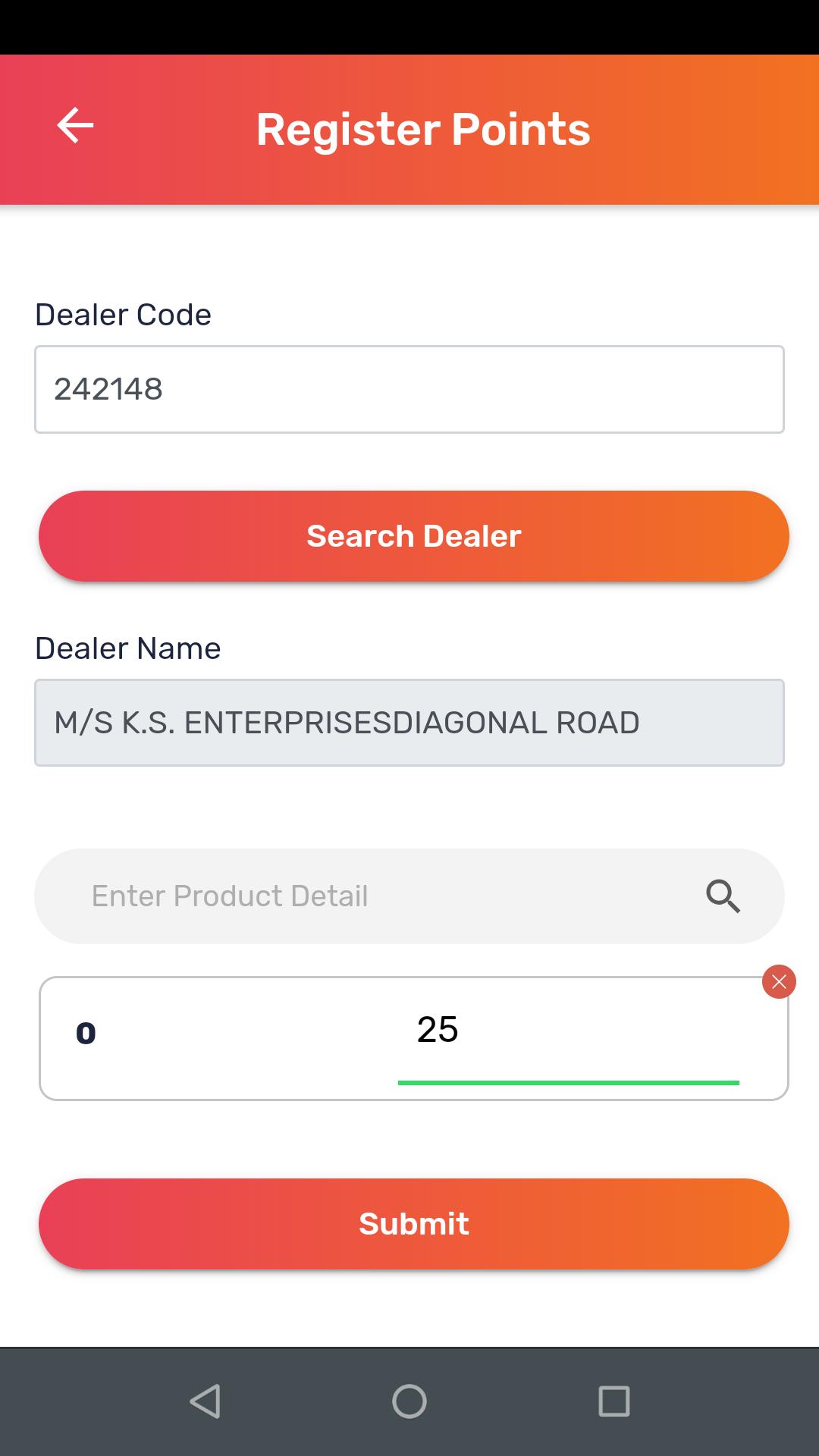The height and width of the screenshot is (1456, 819).
Task: Focus the Enter Product Detail search box
Action: coord(409,896)
